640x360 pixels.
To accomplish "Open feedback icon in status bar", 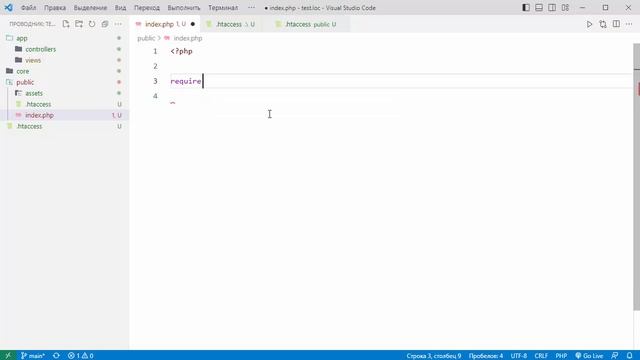I will (x=615, y=356).
